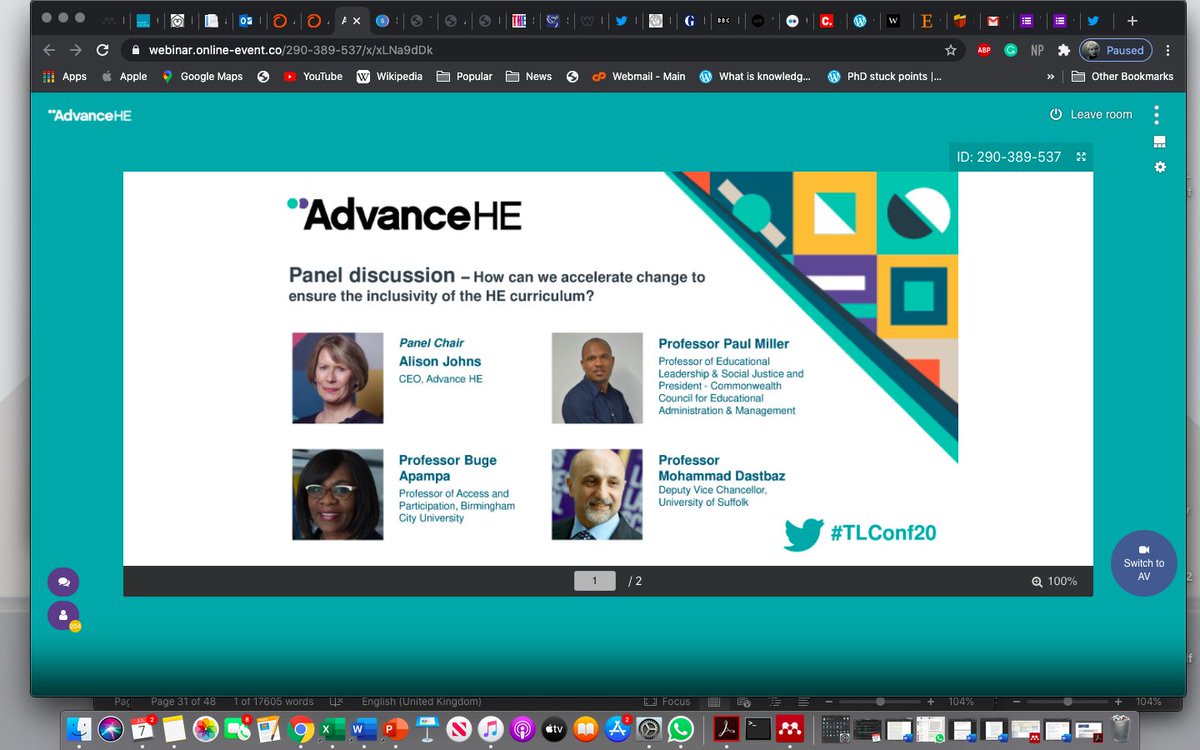Bookmark this page with the star icon
1200x750 pixels.
pos(951,49)
